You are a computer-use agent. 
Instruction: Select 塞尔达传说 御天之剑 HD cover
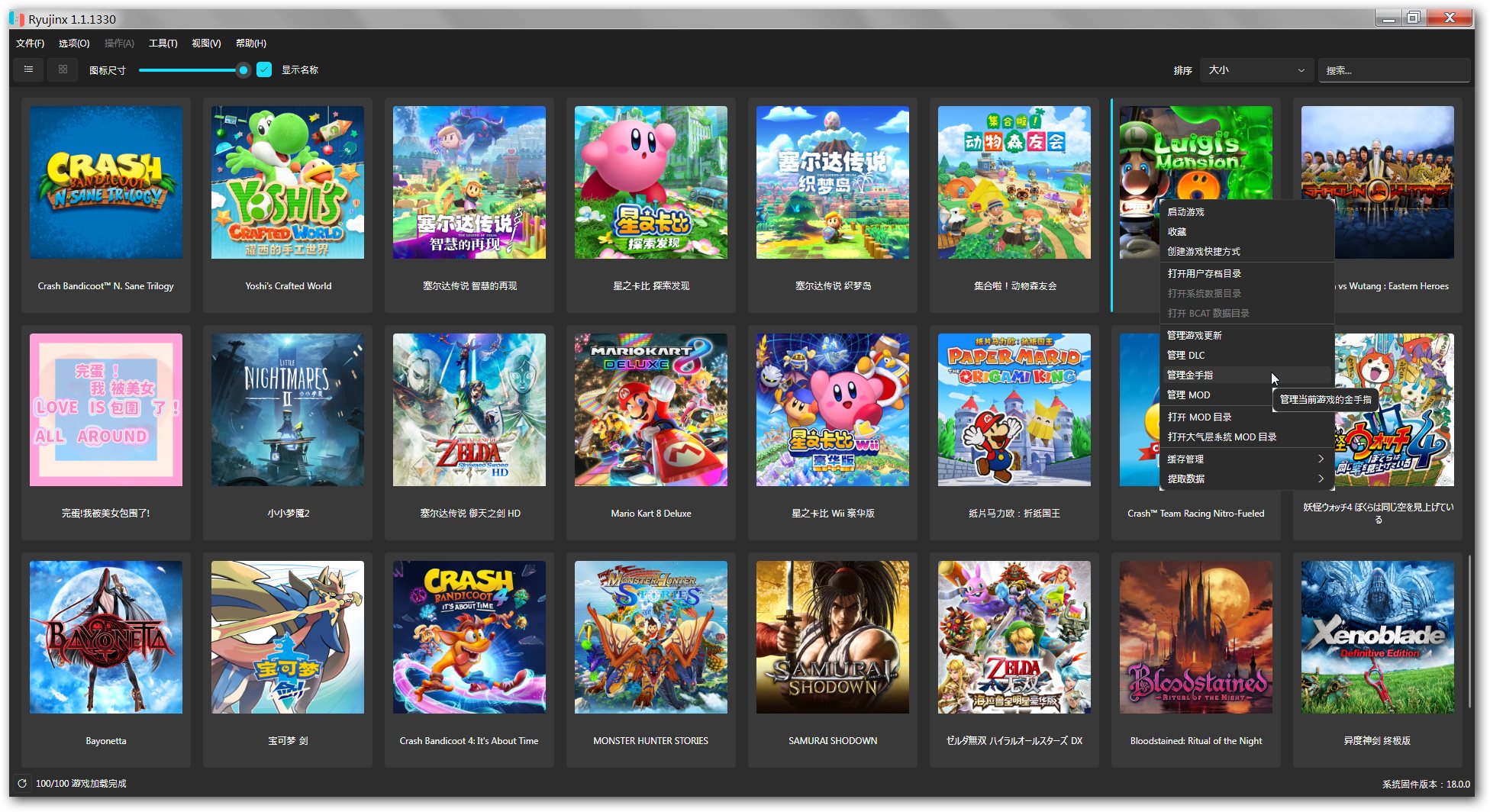tap(469, 410)
